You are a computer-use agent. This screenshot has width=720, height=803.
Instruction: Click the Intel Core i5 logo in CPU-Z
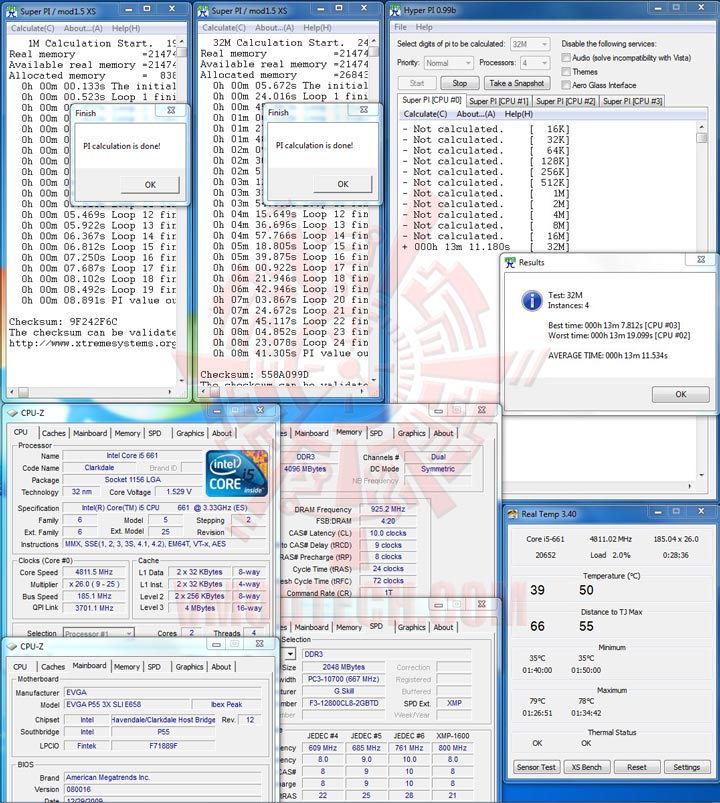237,474
